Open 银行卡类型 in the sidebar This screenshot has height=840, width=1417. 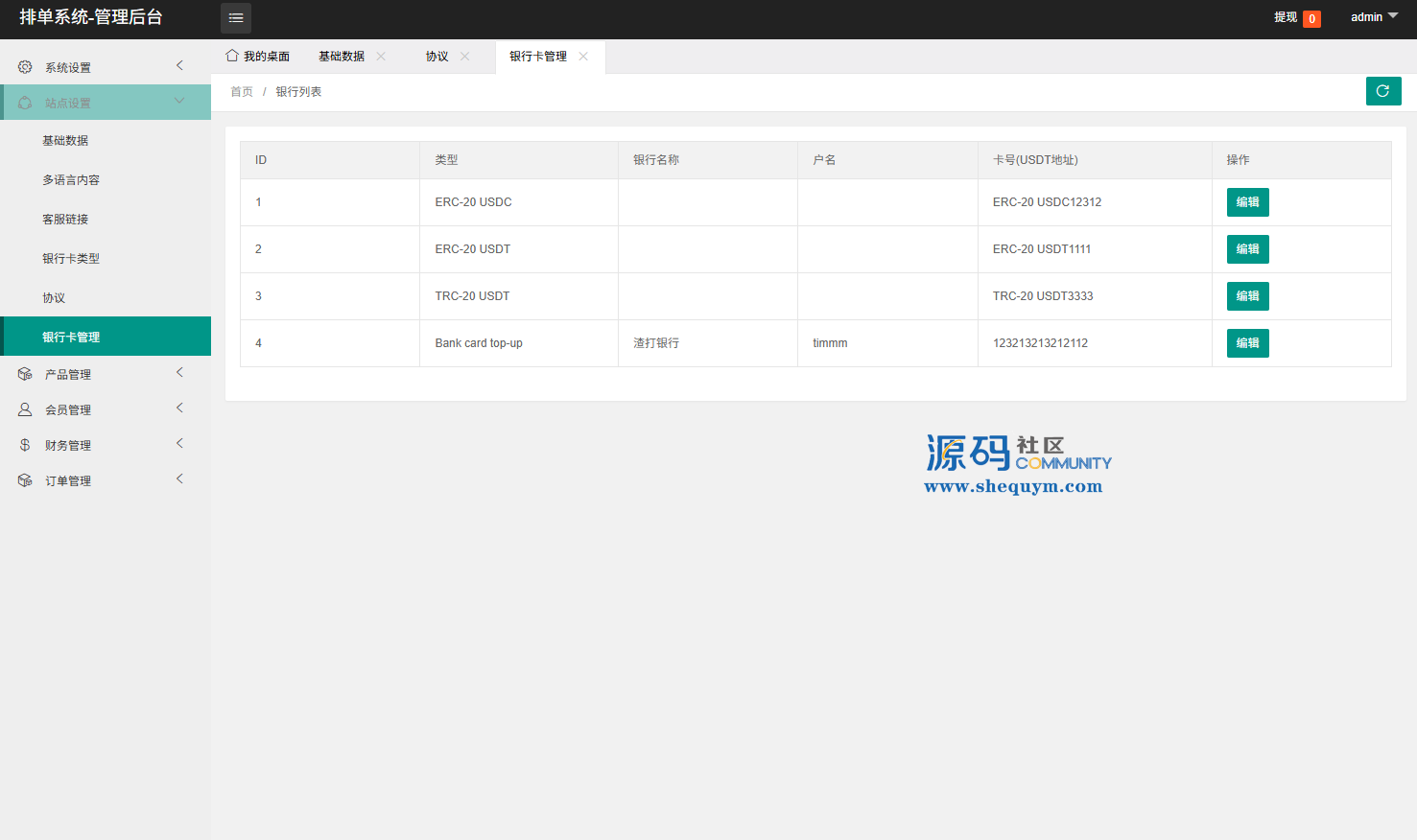click(x=71, y=259)
